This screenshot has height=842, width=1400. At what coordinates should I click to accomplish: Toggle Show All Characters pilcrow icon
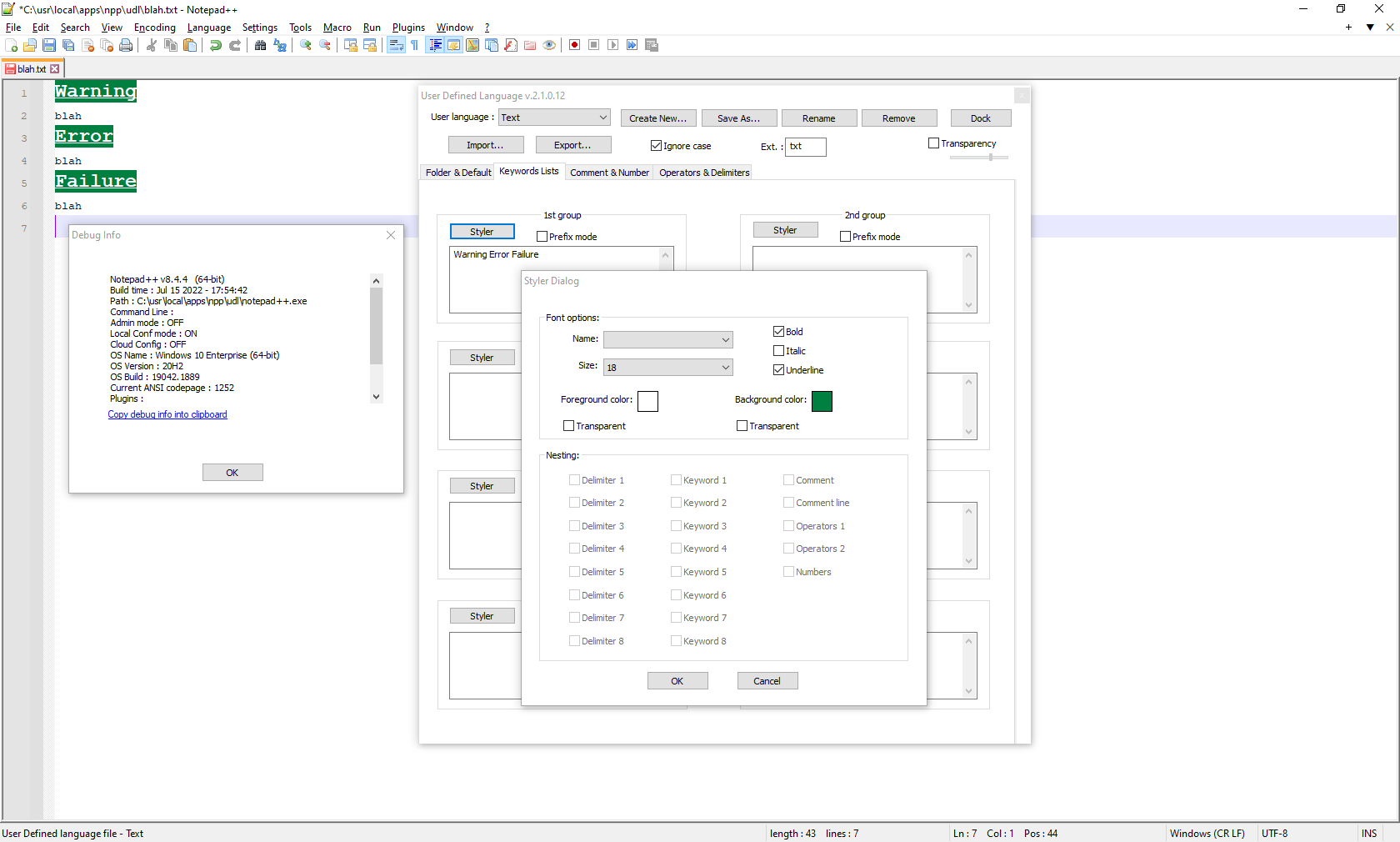tap(415, 45)
